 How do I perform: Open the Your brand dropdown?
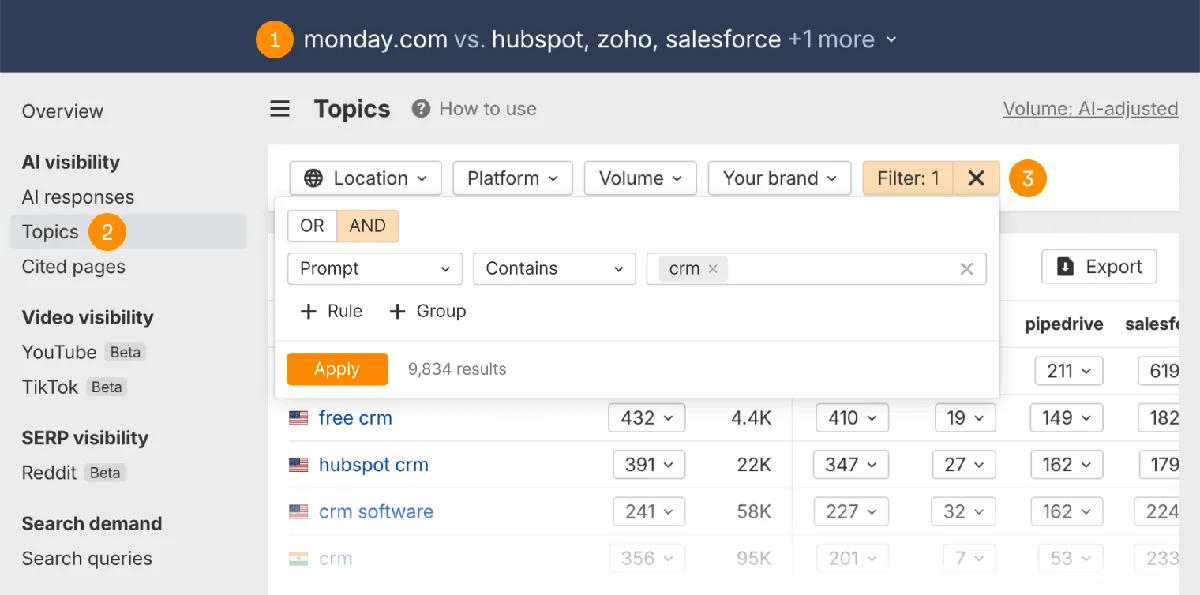click(779, 178)
